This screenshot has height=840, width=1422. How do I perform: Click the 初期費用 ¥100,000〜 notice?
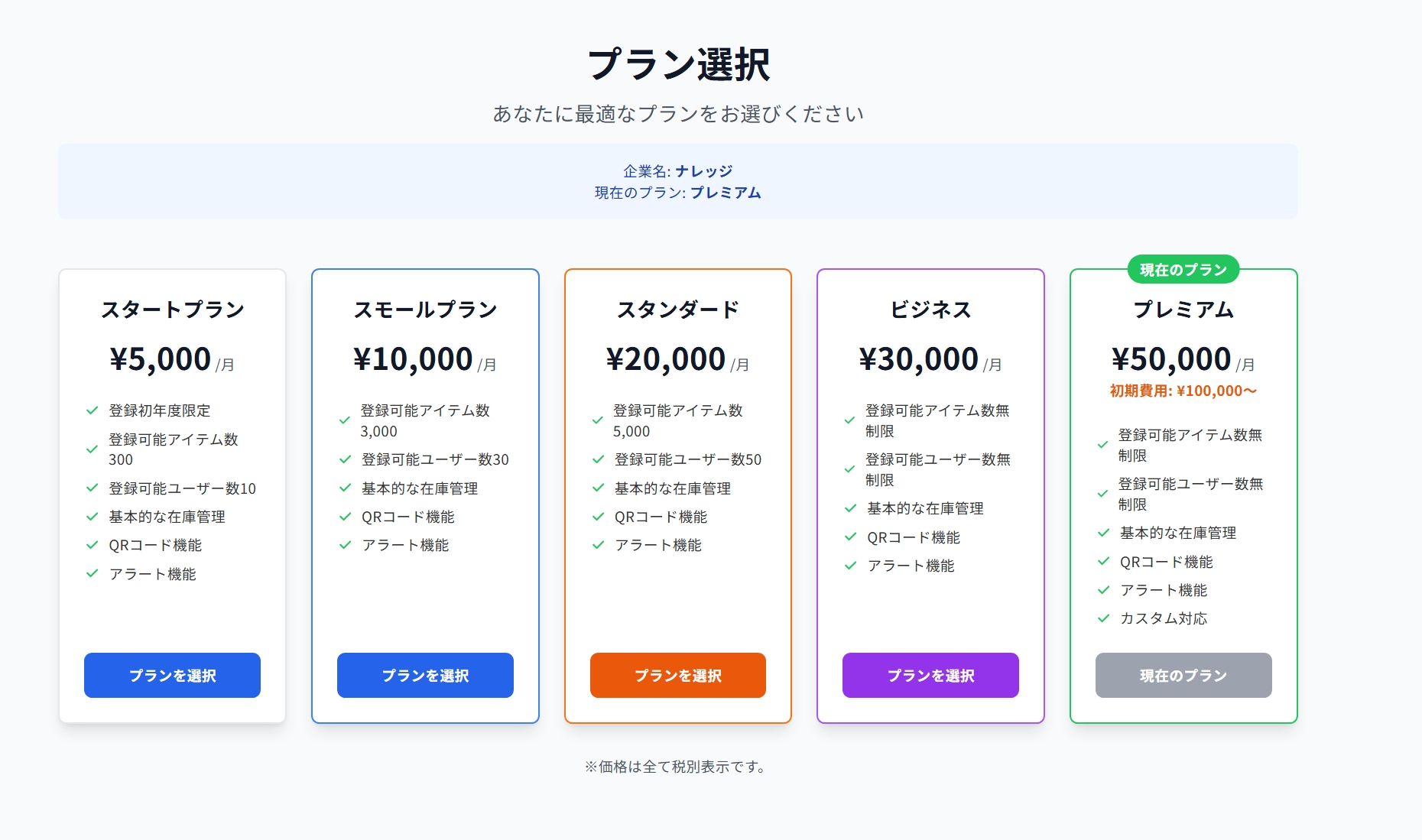pyautogui.click(x=1183, y=391)
